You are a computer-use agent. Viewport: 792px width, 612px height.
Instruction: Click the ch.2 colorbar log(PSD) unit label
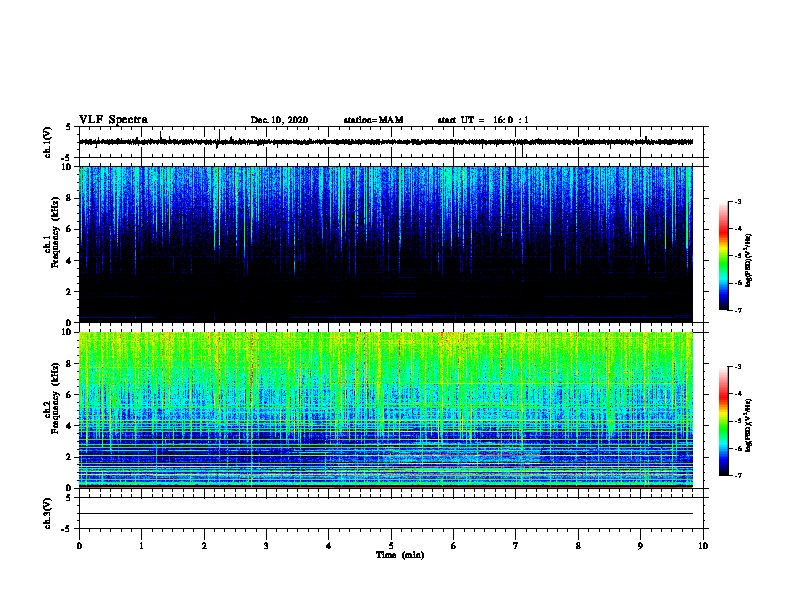click(749, 425)
